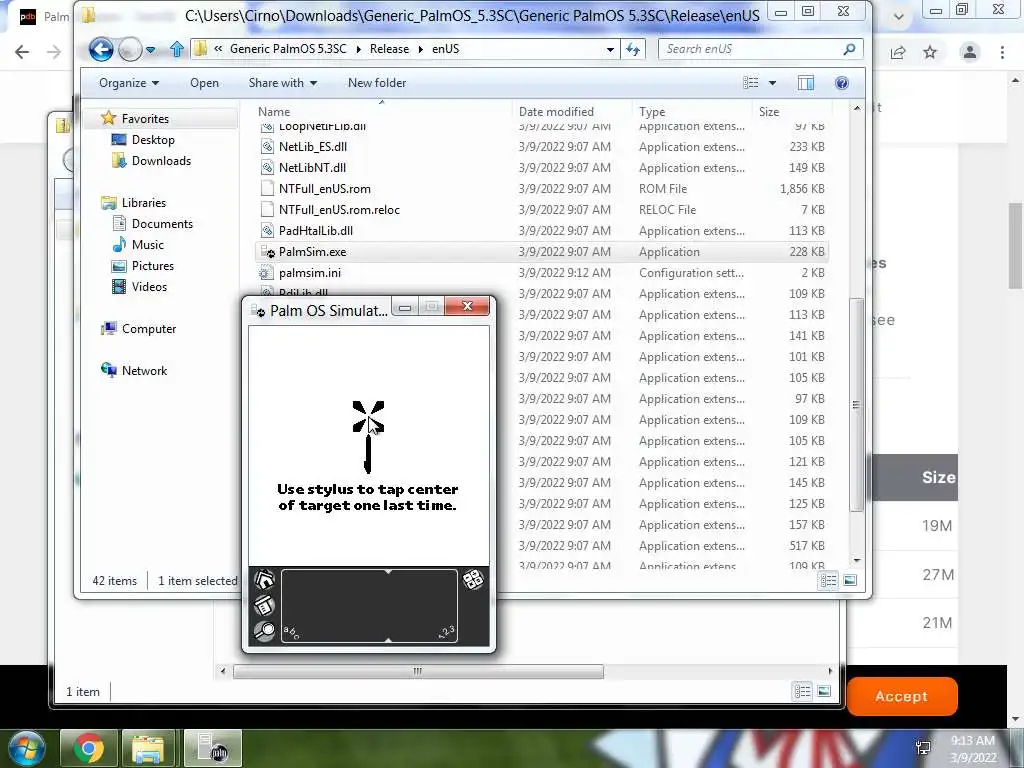The width and height of the screenshot is (1024, 768).
Task: Click Chrome's share page icon
Action: (898, 52)
